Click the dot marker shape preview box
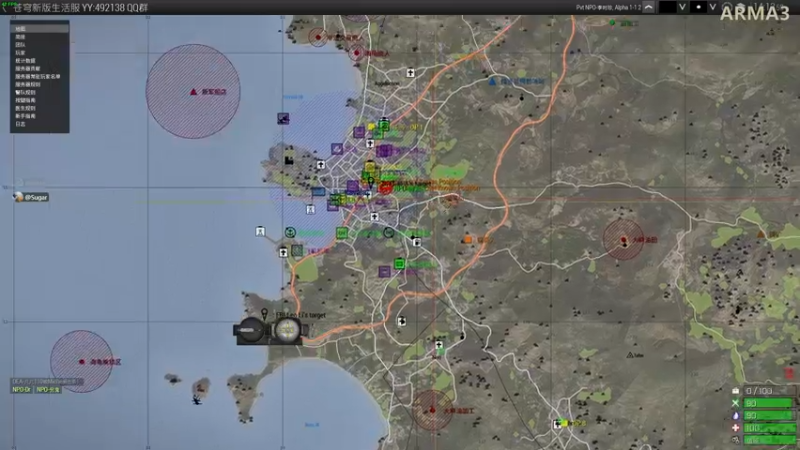The image size is (800, 450). coord(698,7)
